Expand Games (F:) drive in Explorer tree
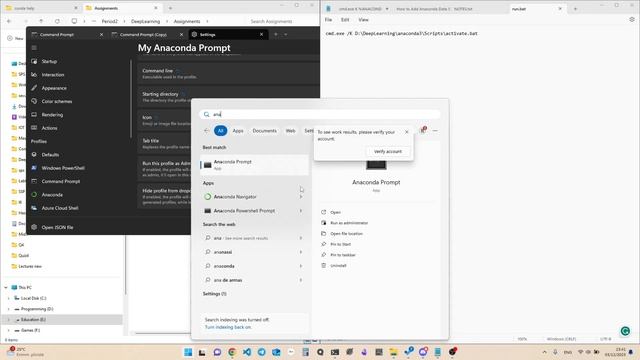Screen dimensions: 640x360 coord(9,330)
